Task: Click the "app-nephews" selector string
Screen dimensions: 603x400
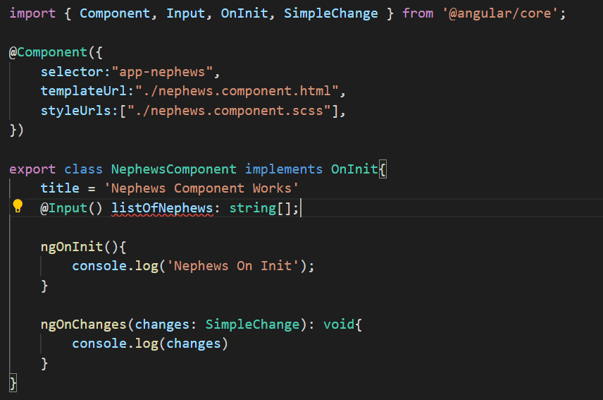Action: (x=162, y=72)
